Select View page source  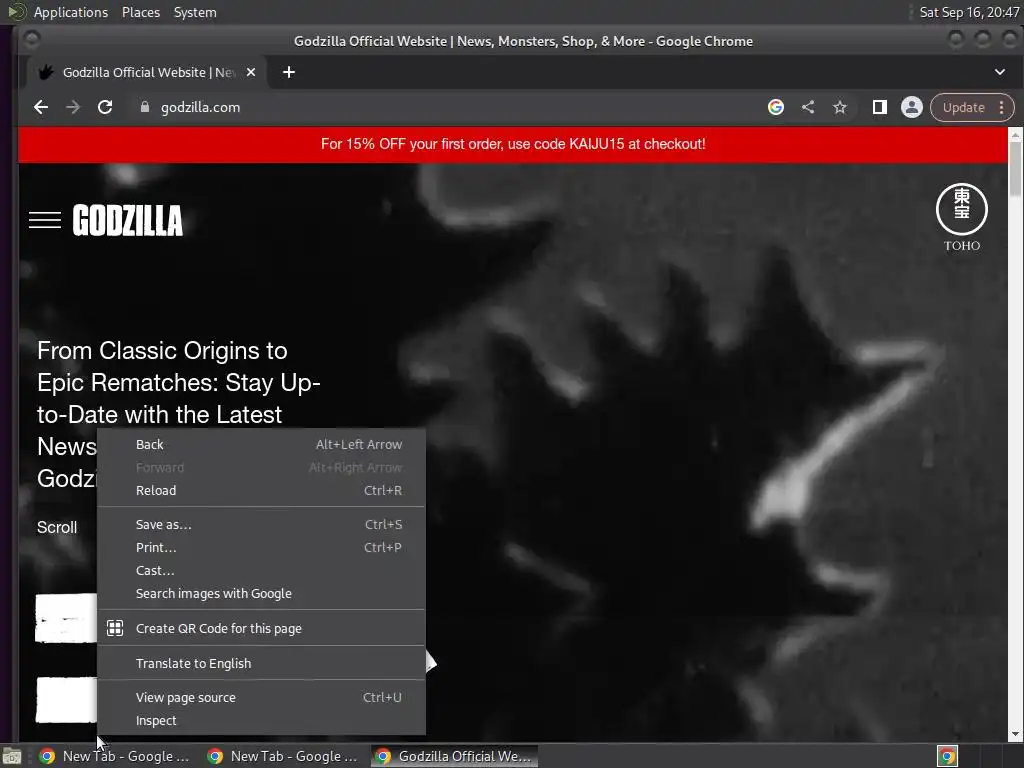261,697
